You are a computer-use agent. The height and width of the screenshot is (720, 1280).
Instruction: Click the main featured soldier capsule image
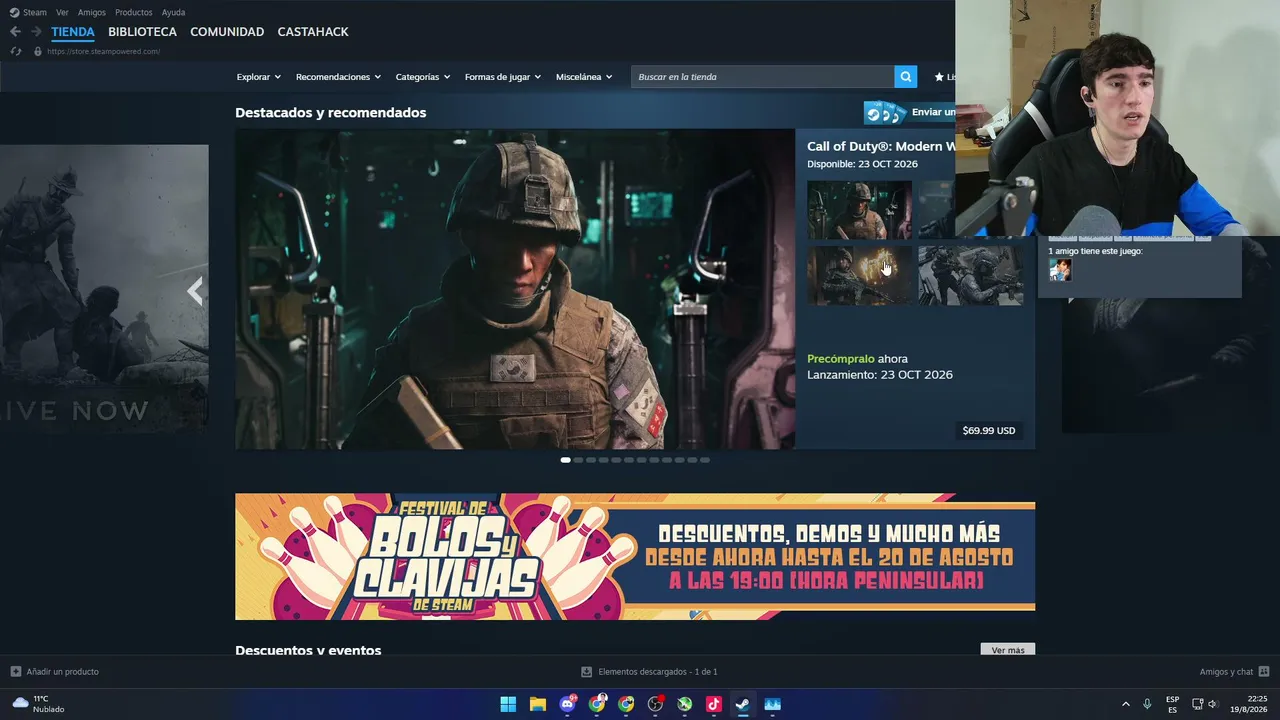[515, 289]
